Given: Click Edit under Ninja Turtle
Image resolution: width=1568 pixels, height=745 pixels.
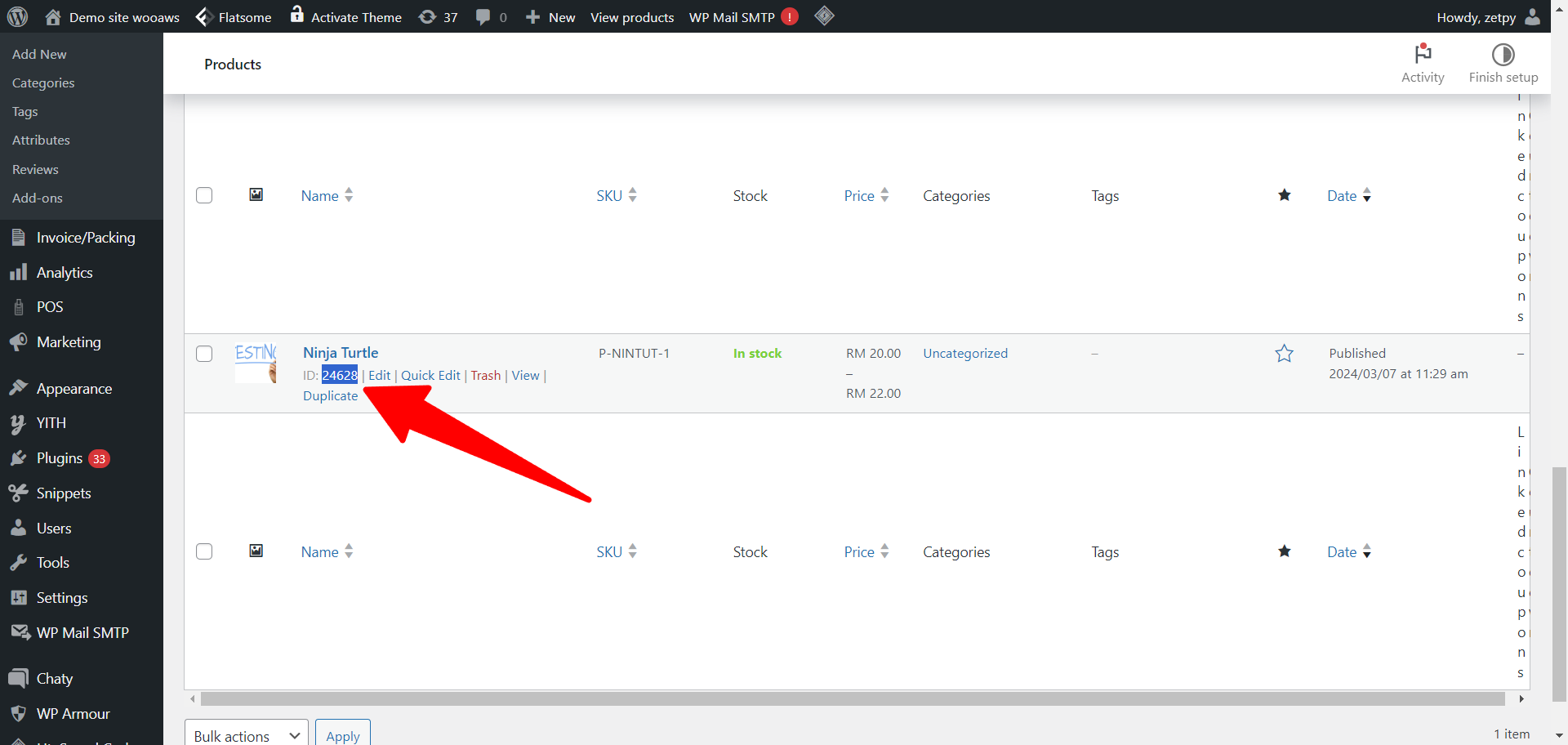Looking at the screenshot, I should coord(380,375).
